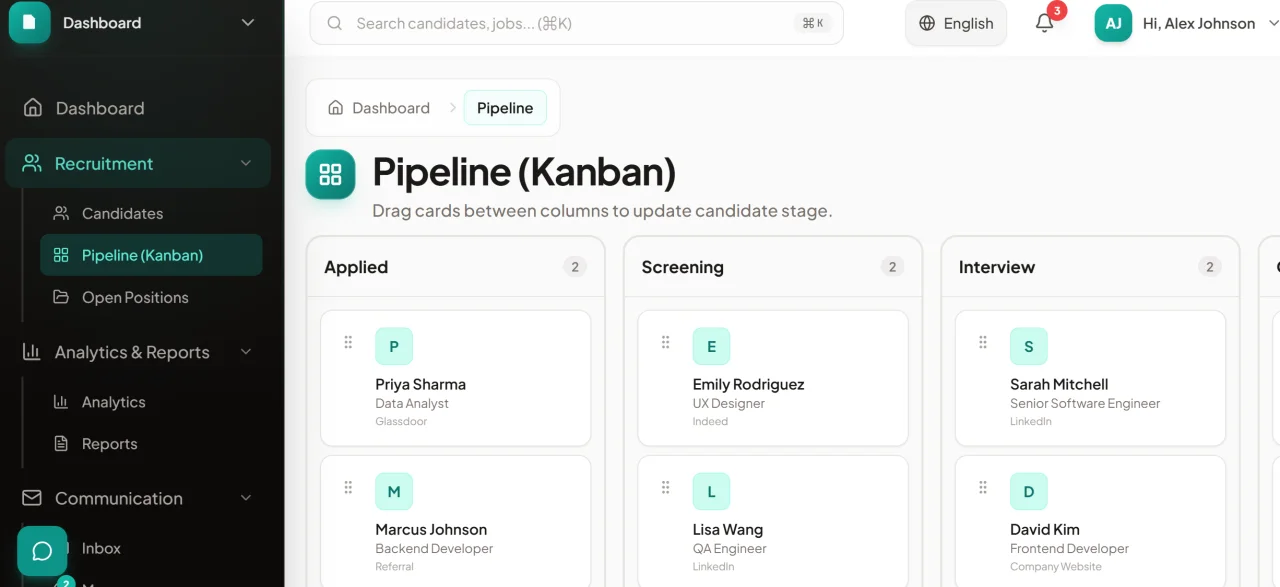Open Priya Sharma candidate name

[420, 384]
